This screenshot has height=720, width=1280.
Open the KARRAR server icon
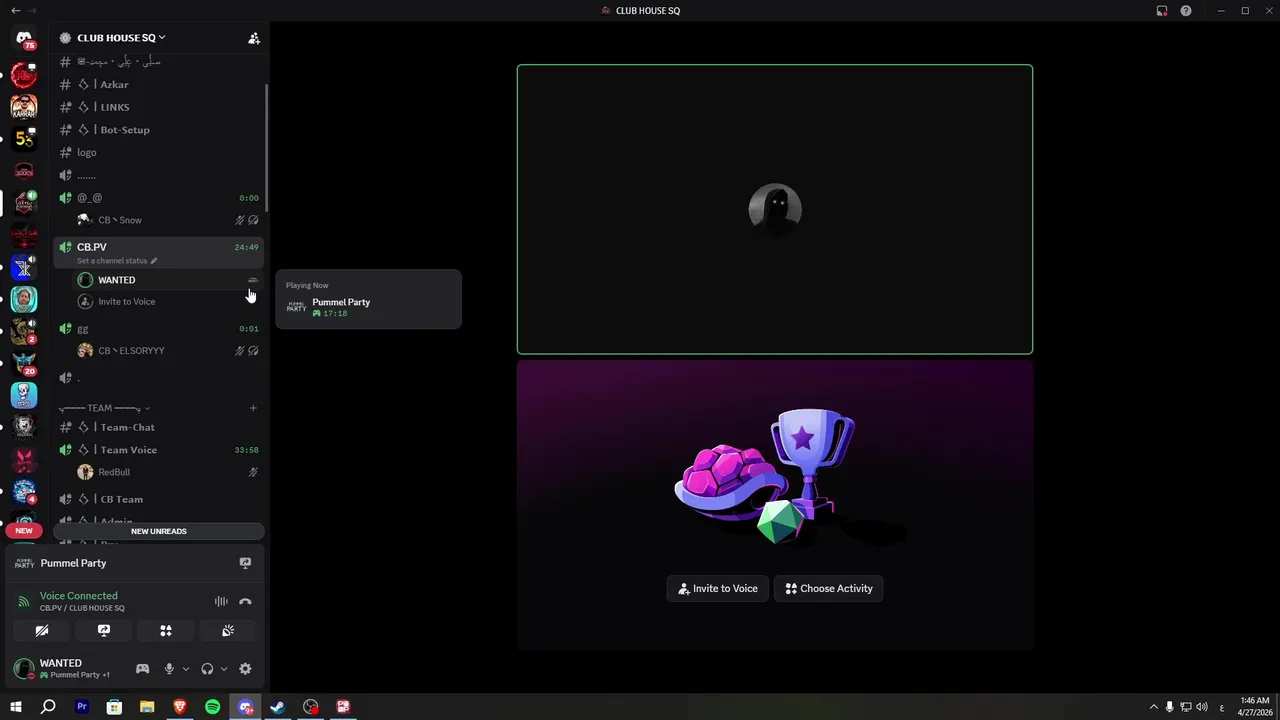click(x=24, y=107)
